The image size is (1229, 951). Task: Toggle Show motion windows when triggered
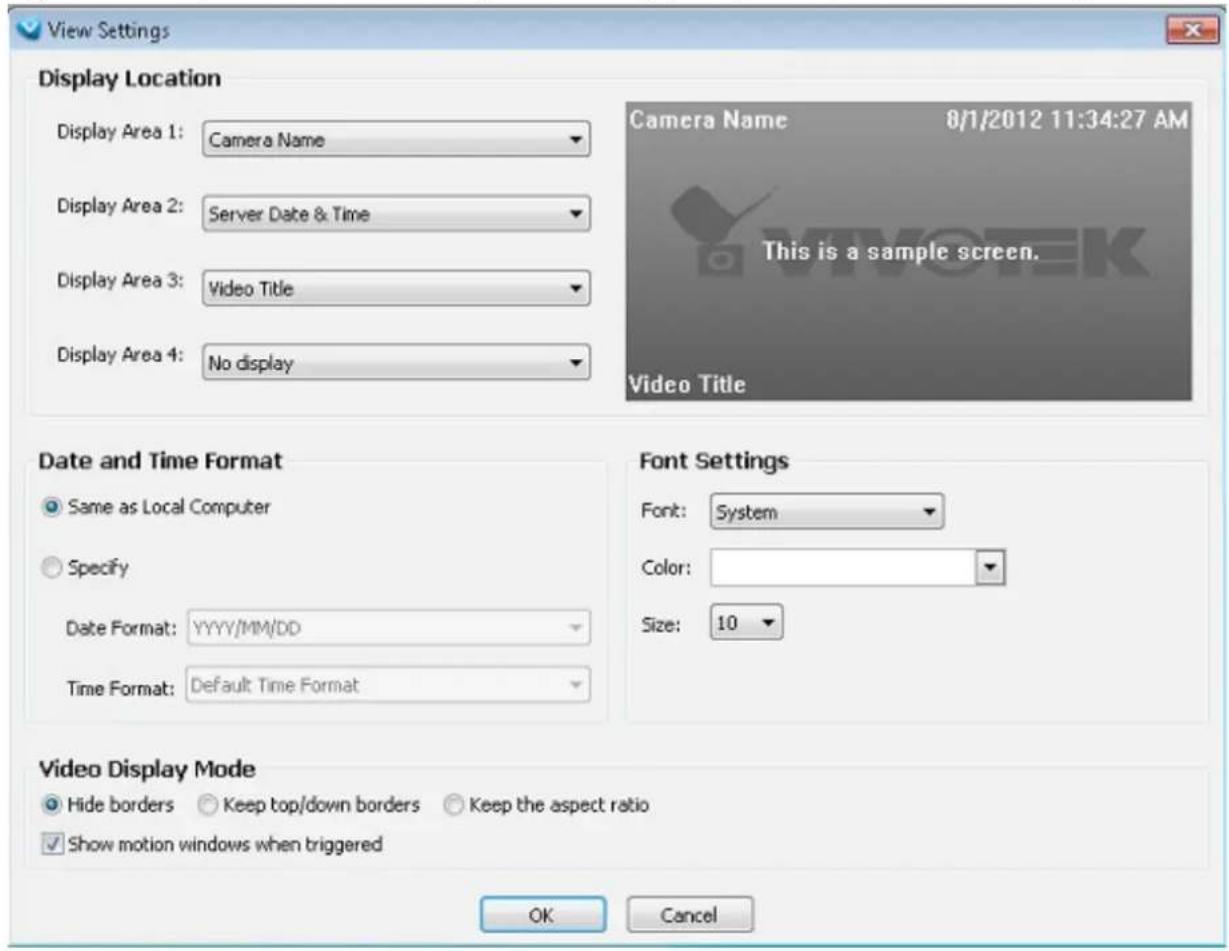pyautogui.click(x=213, y=844)
